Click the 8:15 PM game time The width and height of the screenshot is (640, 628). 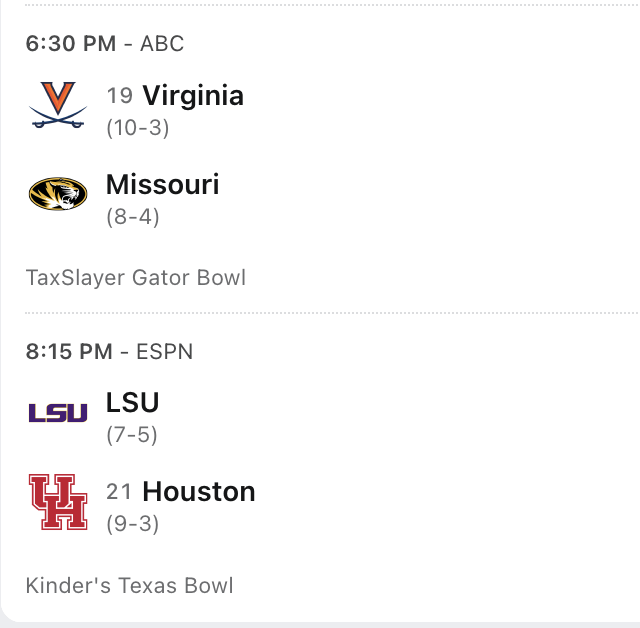(70, 352)
